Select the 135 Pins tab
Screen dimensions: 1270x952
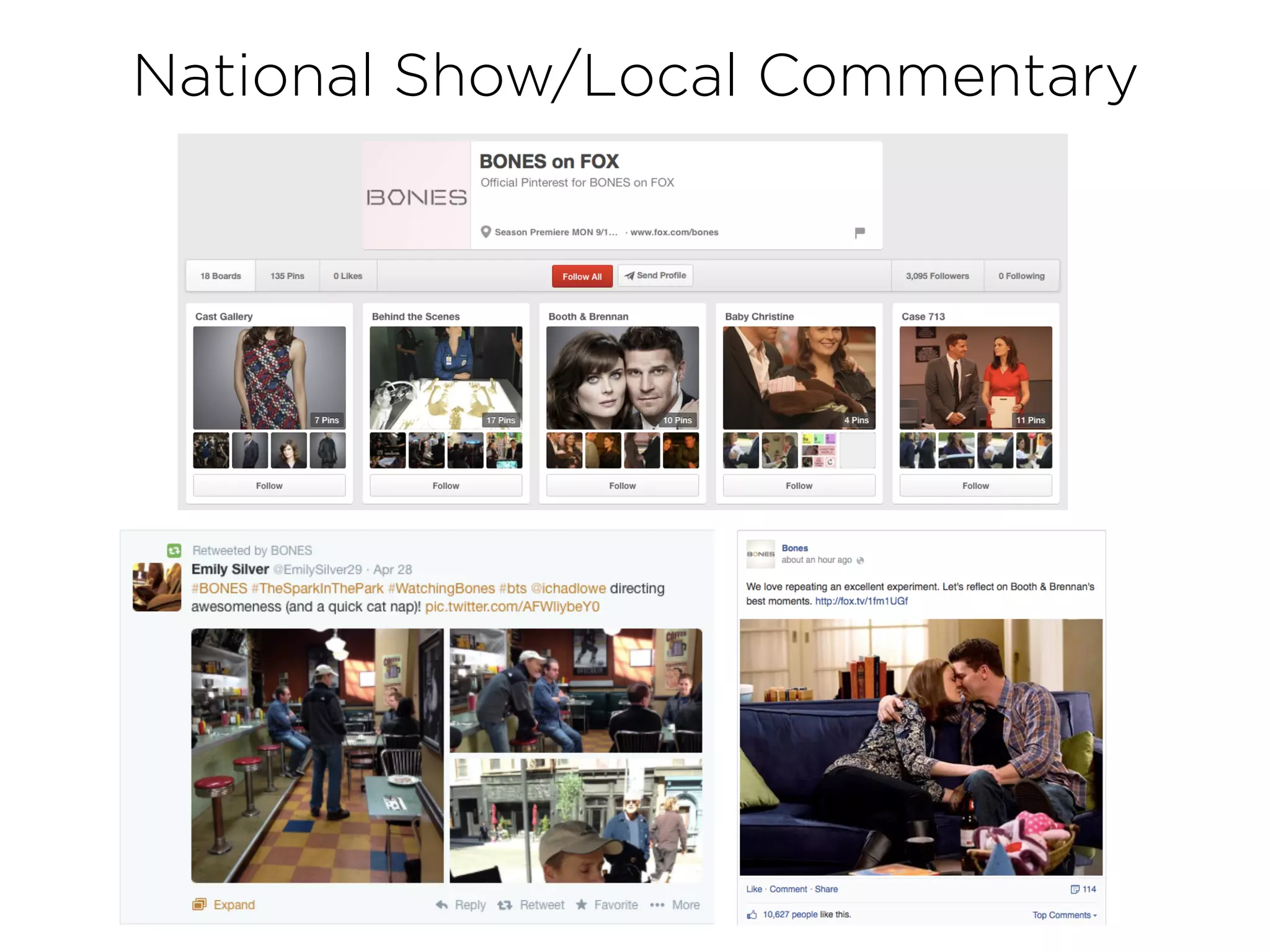coord(287,276)
